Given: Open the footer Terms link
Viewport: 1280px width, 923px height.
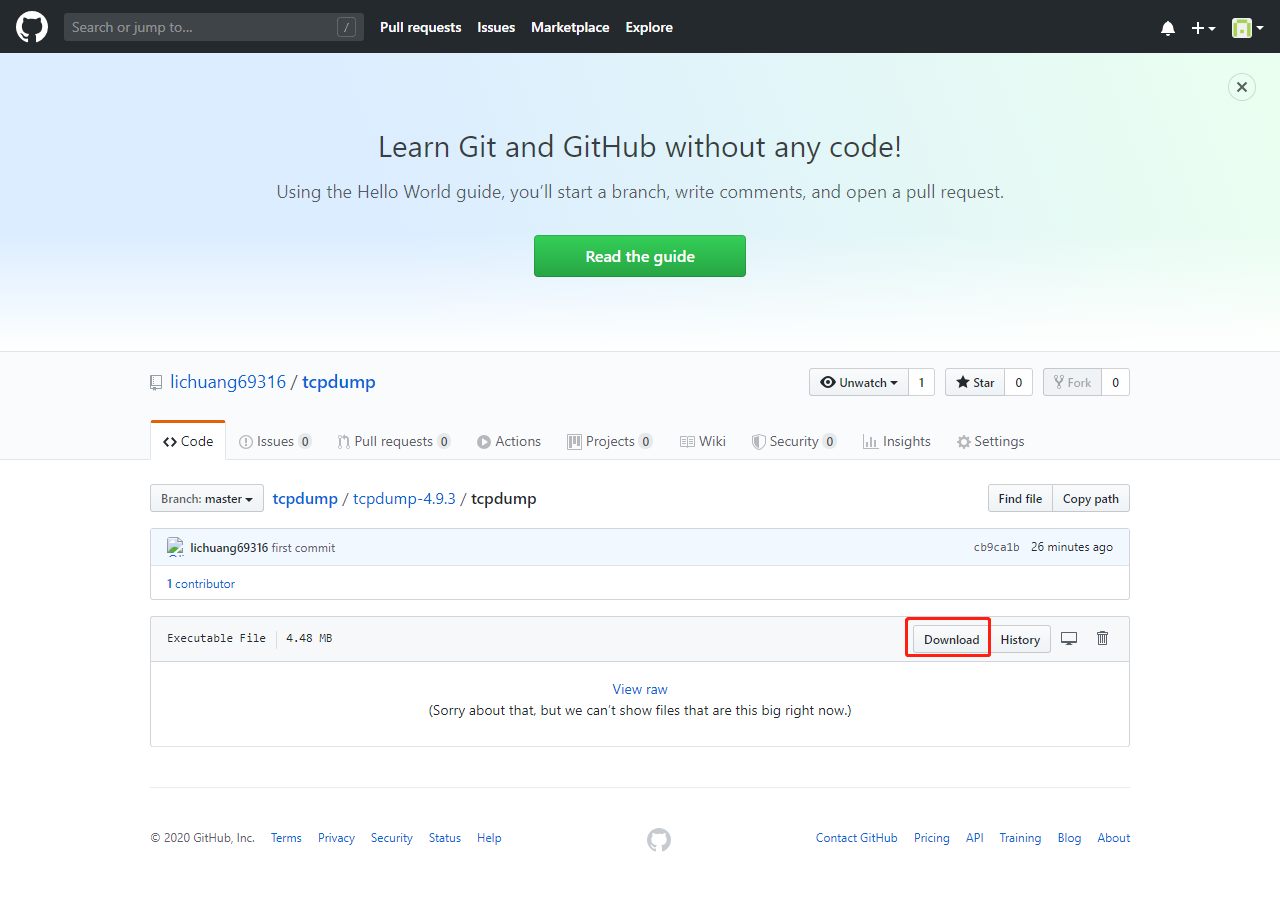Looking at the screenshot, I should (x=286, y=838).
